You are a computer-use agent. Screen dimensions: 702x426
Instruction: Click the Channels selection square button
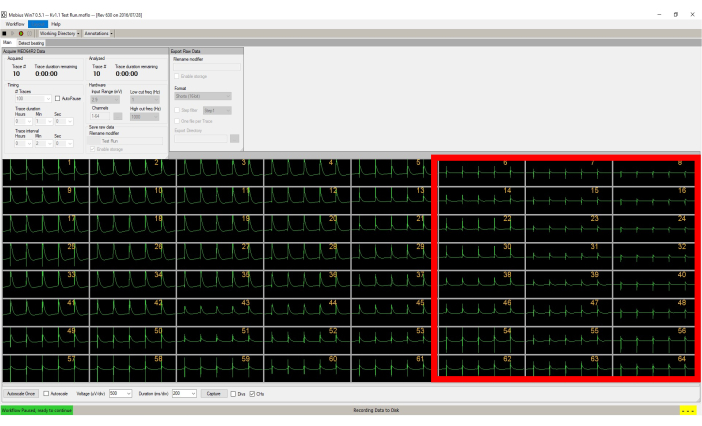(117, 116)
